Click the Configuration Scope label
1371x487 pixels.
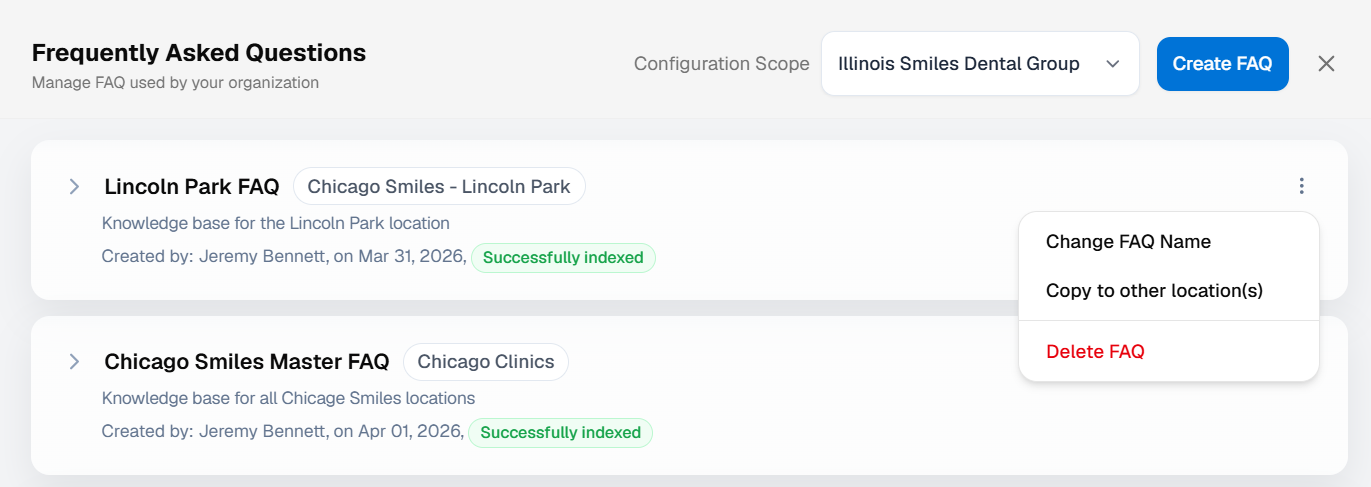pos(721,64)
